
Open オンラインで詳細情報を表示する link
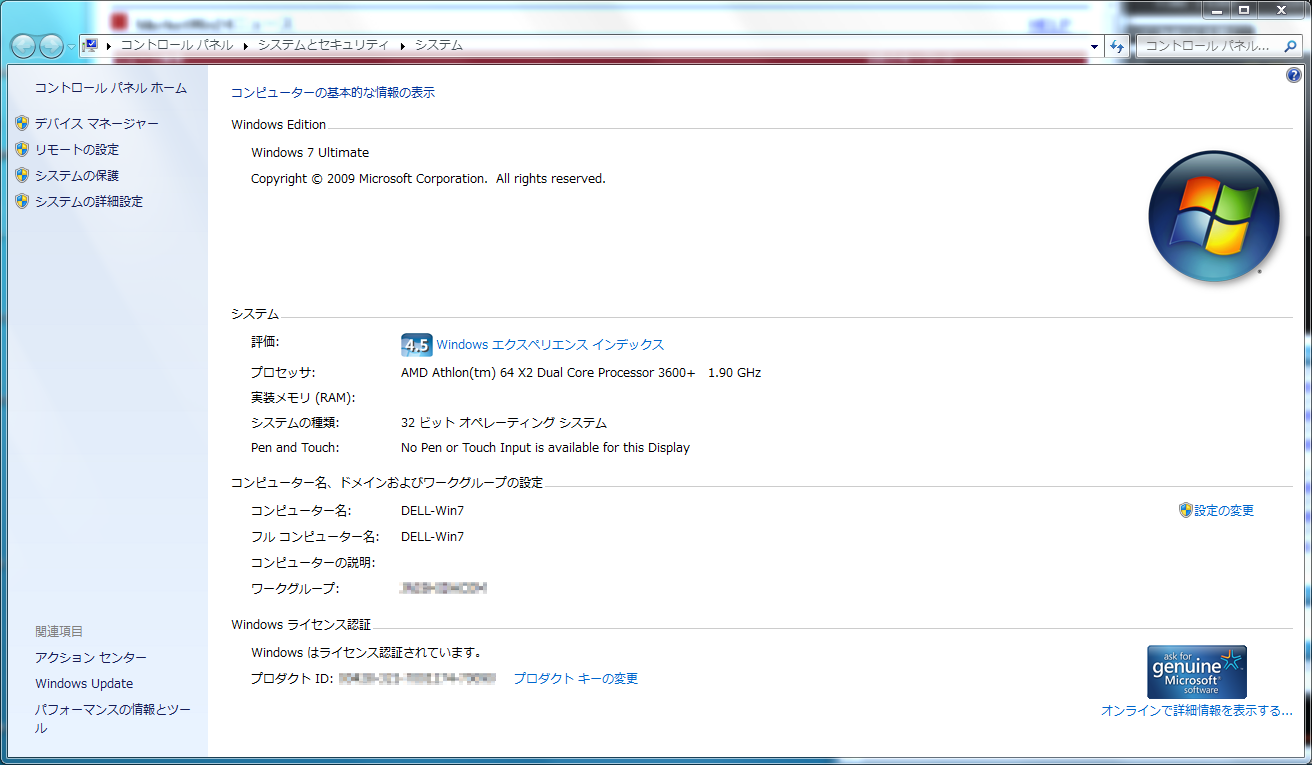[1197, 710]
